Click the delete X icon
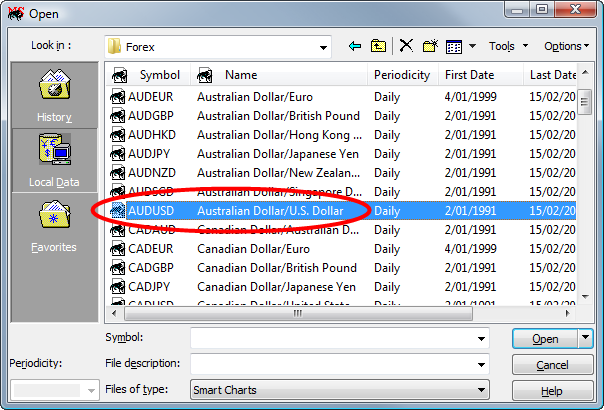604x410 pixels. tap(406, 46)
